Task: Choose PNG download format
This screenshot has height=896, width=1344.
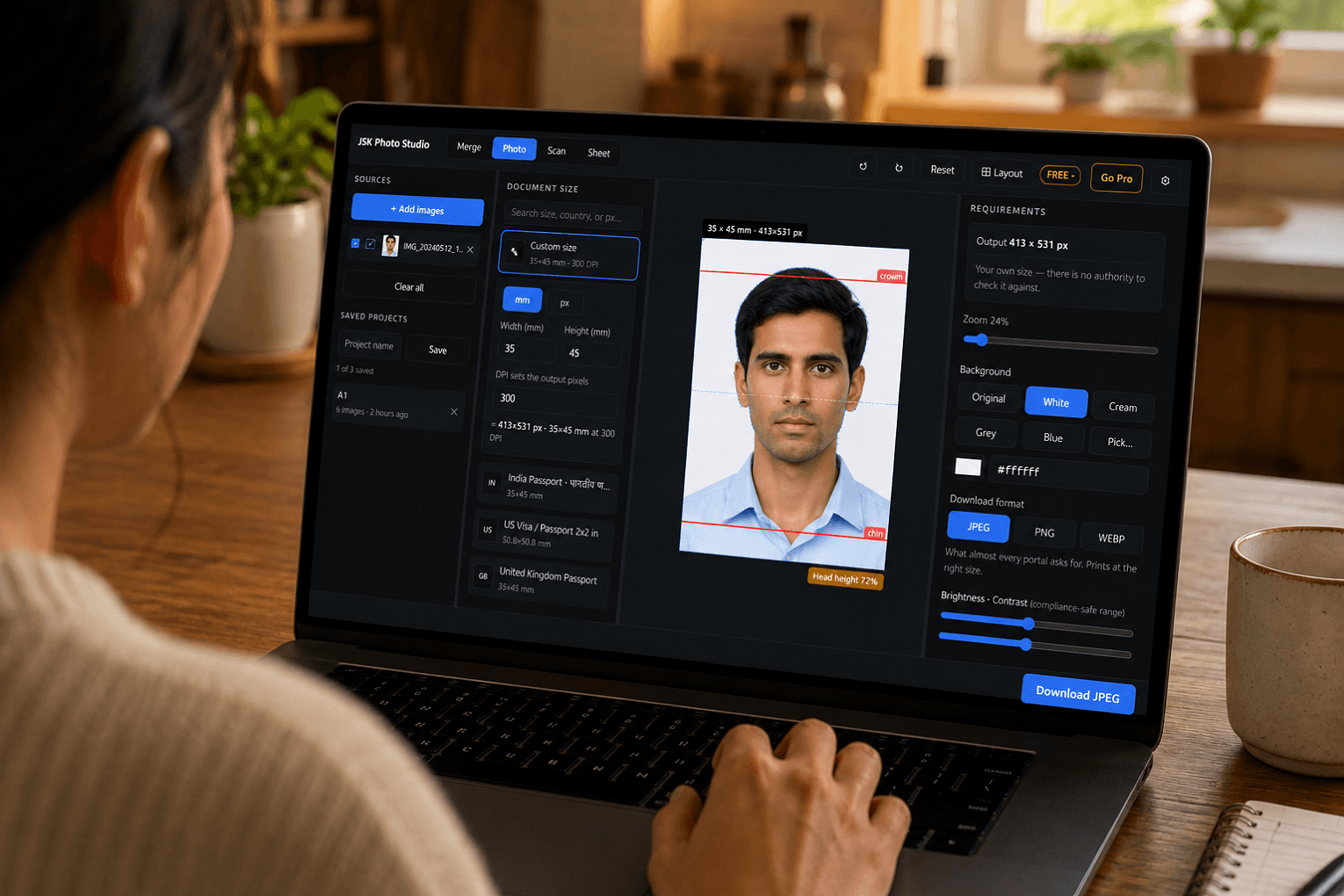Action: tap(1044, 532)
